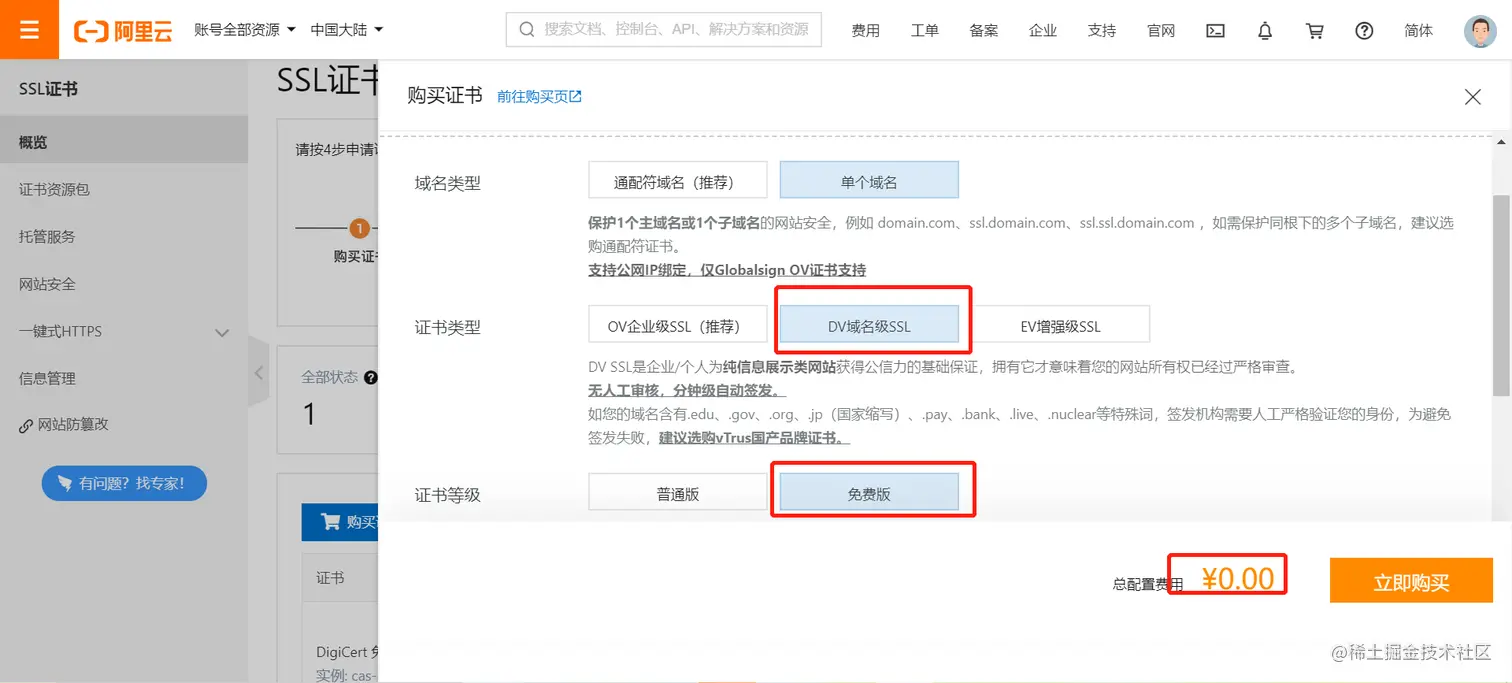Click the purchase panel vertical scrollbar
The width and height of the screenshot is (1512, 683).
pos(1501,295)
